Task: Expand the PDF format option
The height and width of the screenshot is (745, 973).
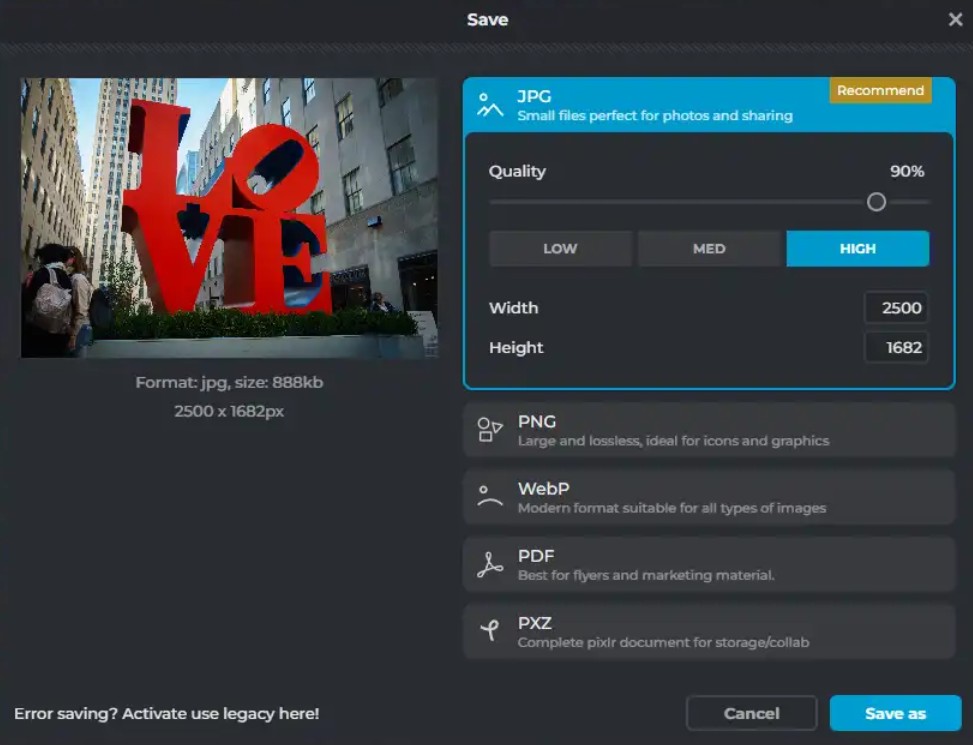Action: point(709,564)
